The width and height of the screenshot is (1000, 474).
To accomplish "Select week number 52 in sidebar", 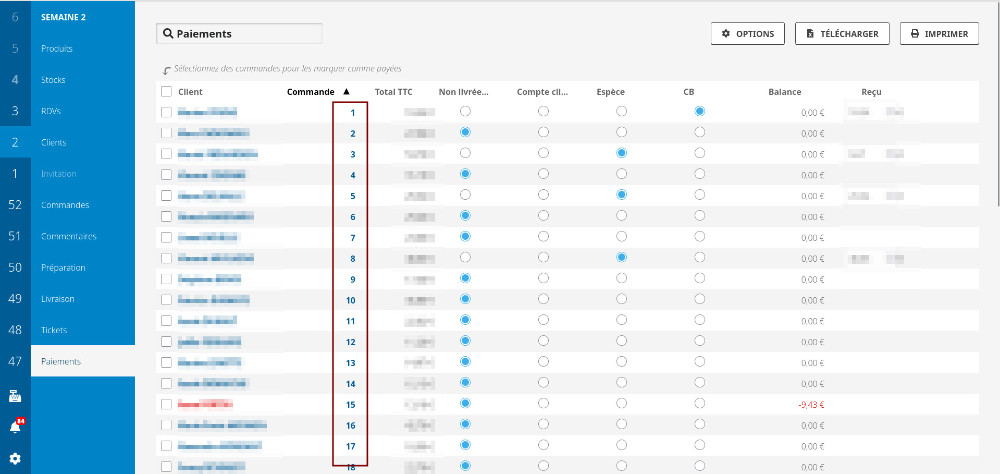I will pyautogui.click(x=15, y=205).
